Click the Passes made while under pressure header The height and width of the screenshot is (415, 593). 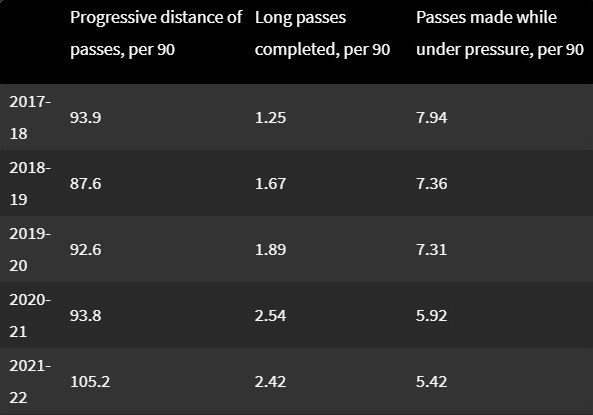pos(500,33)
